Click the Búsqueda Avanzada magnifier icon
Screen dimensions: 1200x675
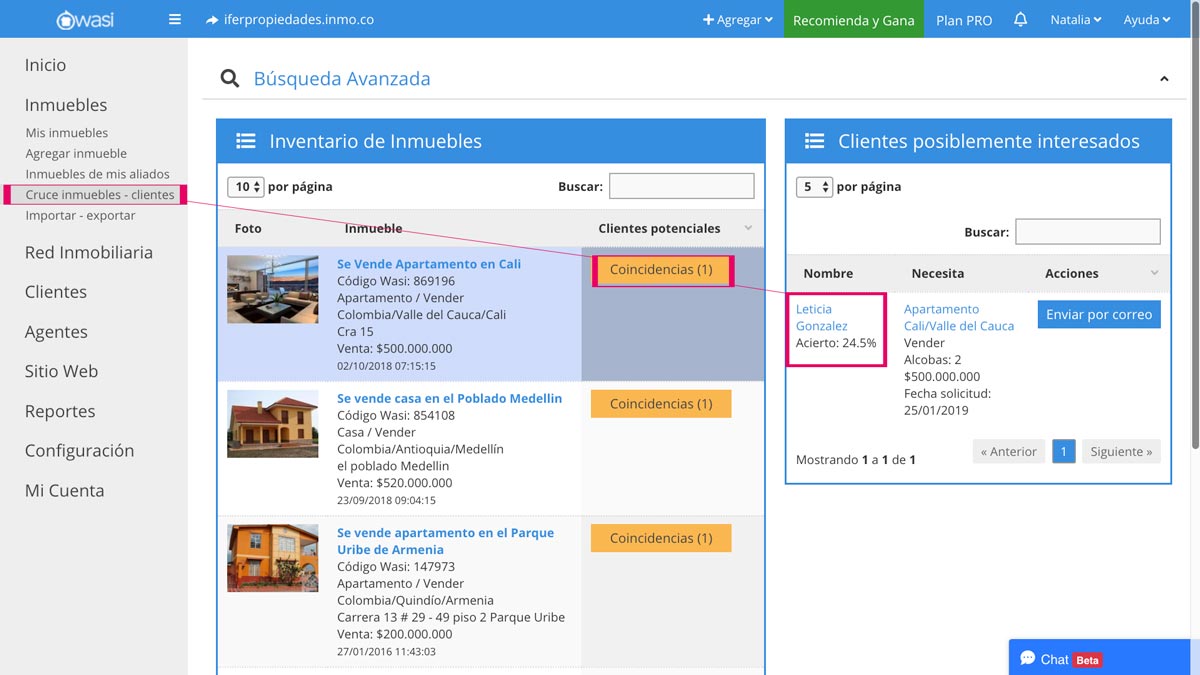(x=230, y=79)
